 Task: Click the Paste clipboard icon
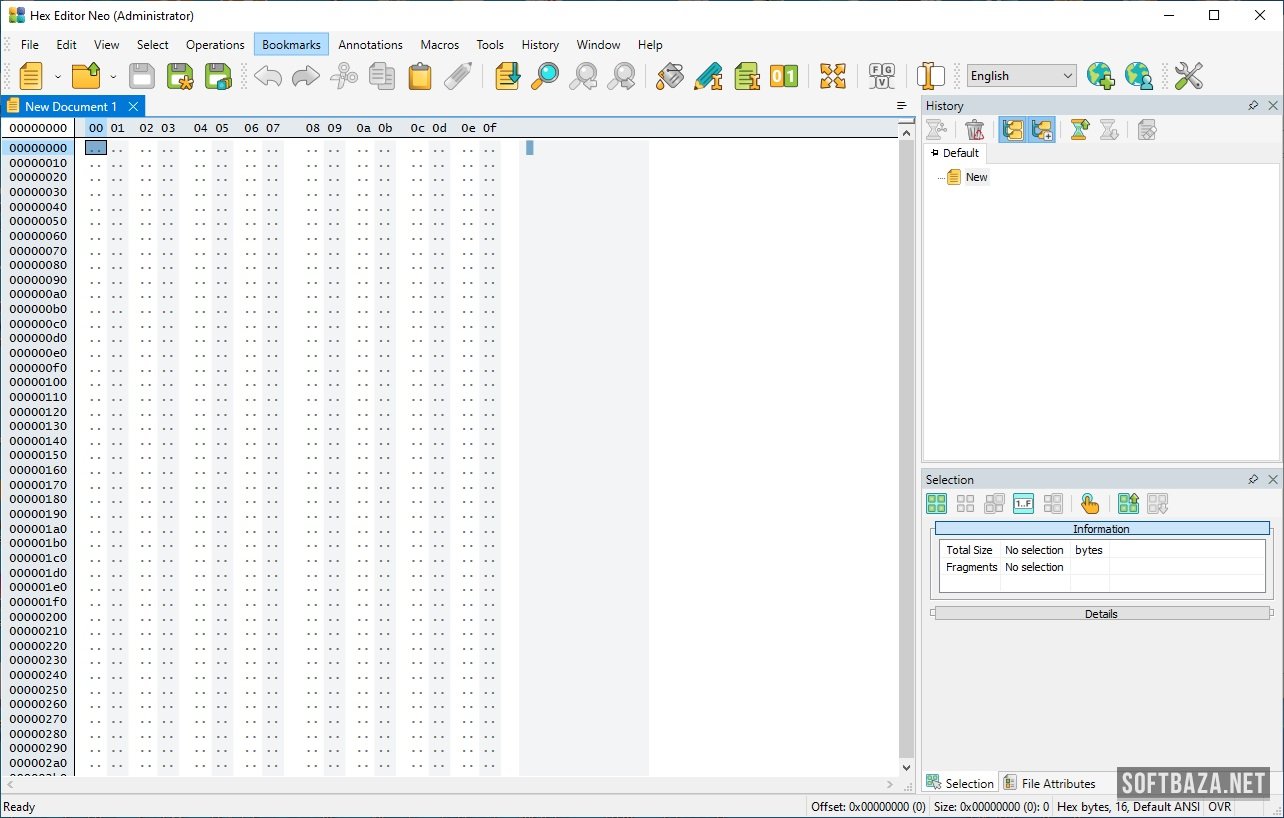[420, 76]
